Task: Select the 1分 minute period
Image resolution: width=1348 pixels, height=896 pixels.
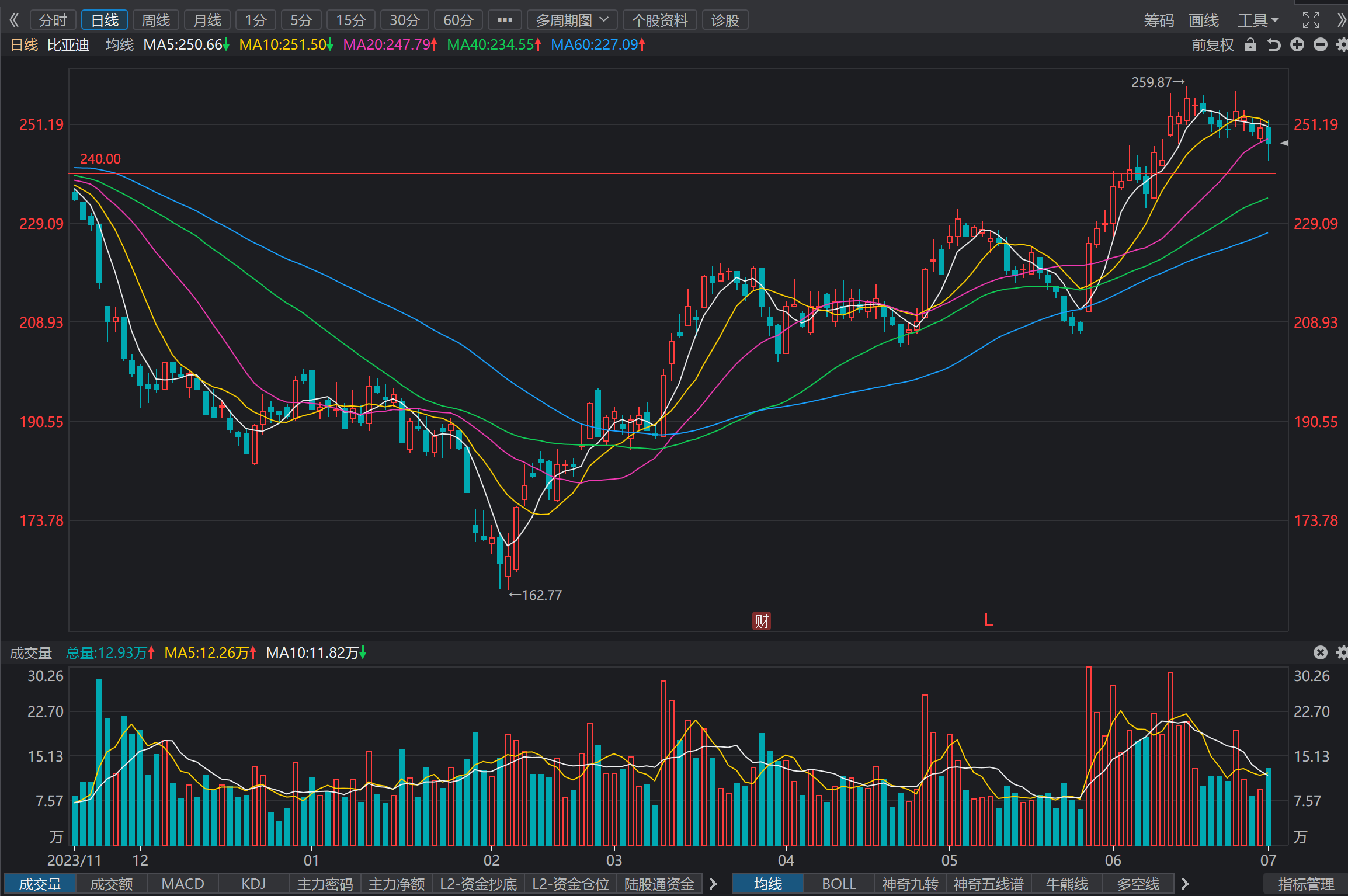Action: (256, 20)
